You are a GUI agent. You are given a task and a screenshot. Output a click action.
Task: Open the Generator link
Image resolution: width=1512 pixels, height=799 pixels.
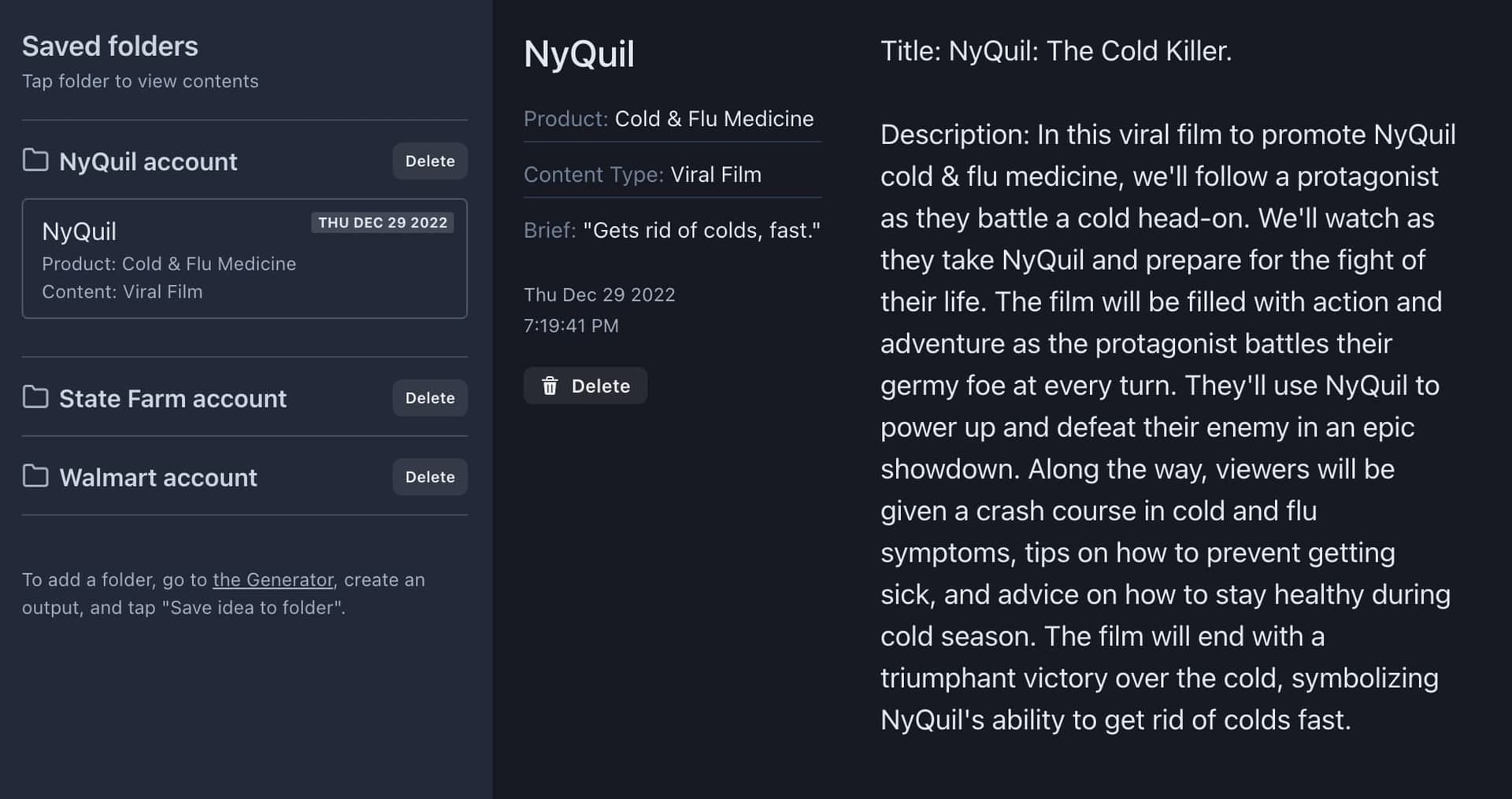pos(272,580)
